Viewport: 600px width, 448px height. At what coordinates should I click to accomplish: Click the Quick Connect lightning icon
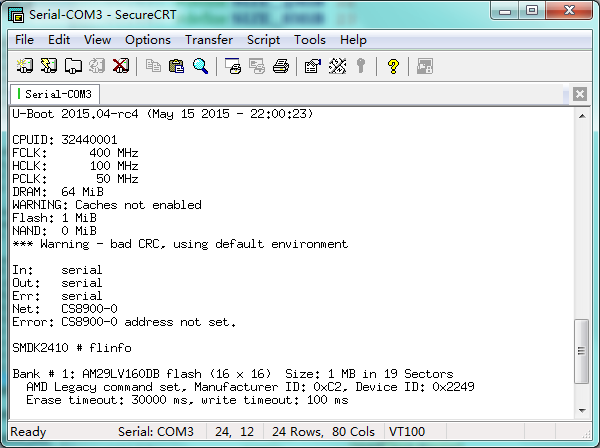(x=49, y=66)
